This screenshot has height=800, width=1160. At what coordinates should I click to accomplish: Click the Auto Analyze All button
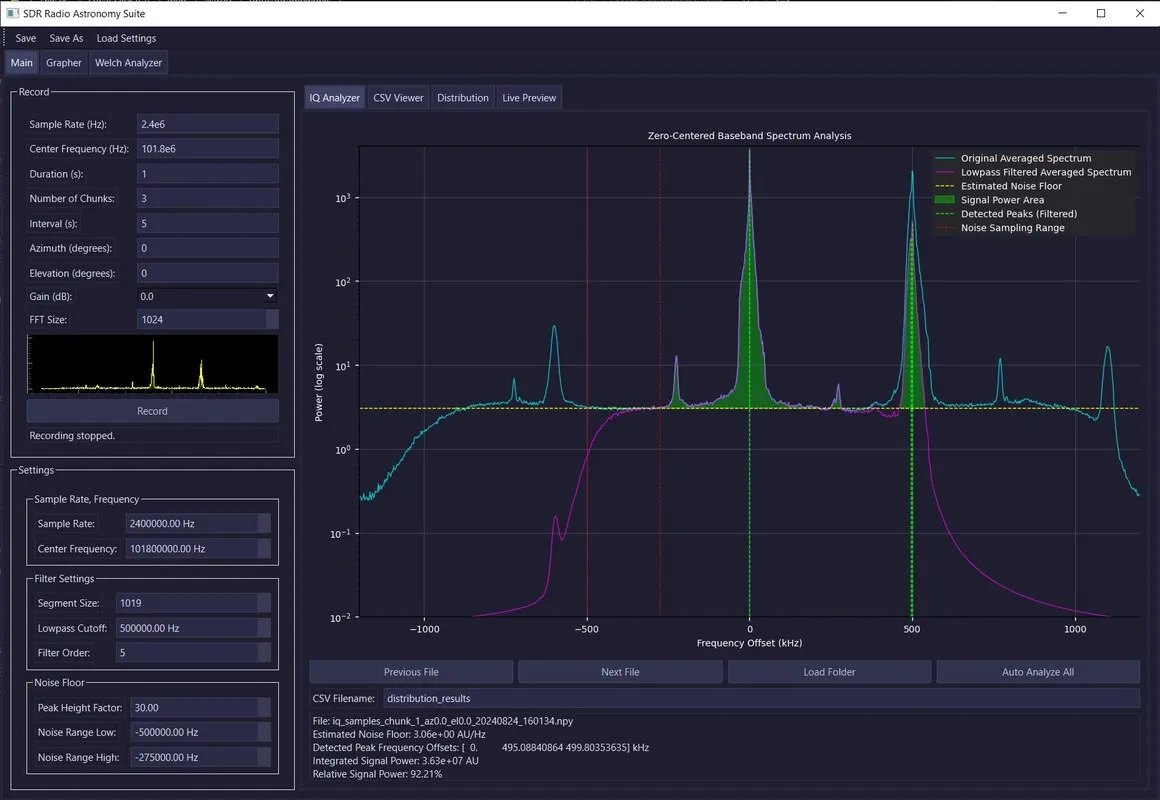pos(1038,672)
